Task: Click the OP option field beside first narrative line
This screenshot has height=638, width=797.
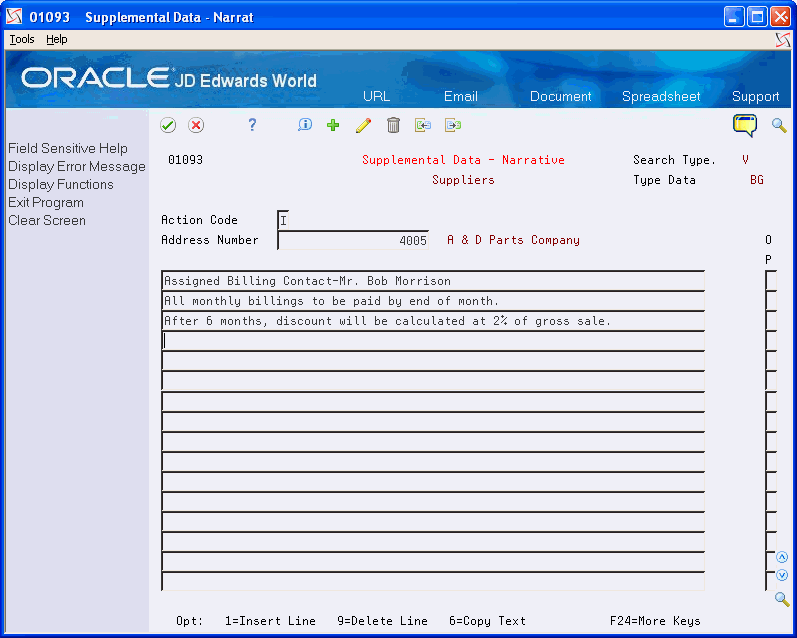Action: click(771, 281)
